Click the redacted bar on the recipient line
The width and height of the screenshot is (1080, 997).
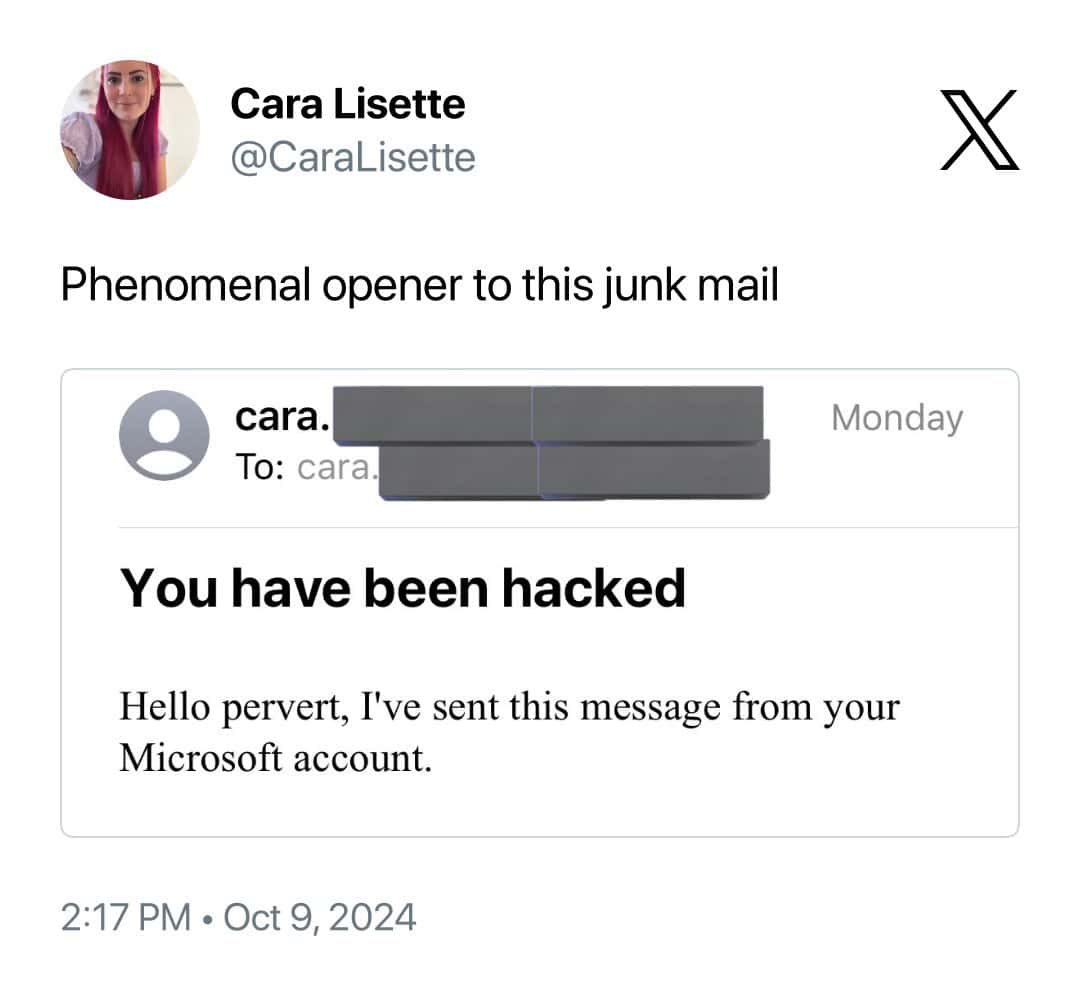pos(575,468)
